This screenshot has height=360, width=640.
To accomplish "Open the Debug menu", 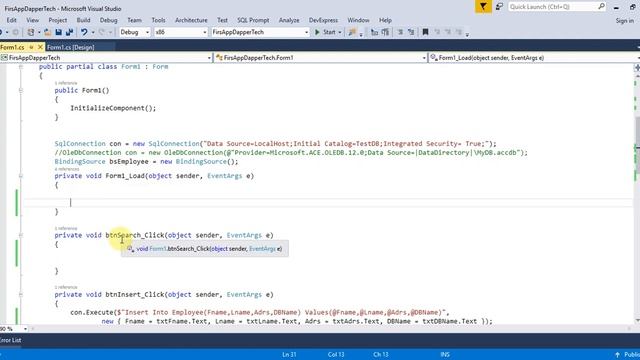I will pyautogui.click(x=109, y=20).
